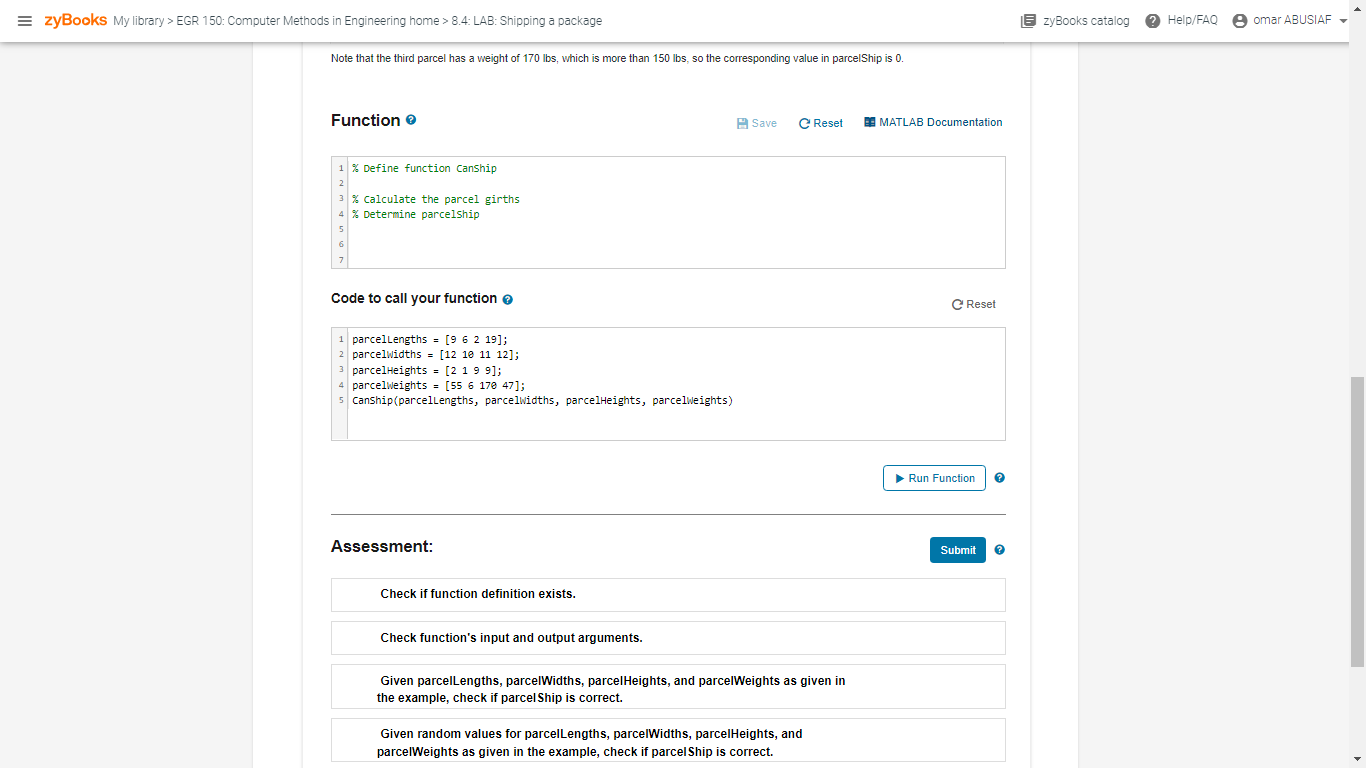1366x768 pixels.
Task: Expand the account dropdown next to omar ABUSIAF
Action: (x=1344, y=20)
